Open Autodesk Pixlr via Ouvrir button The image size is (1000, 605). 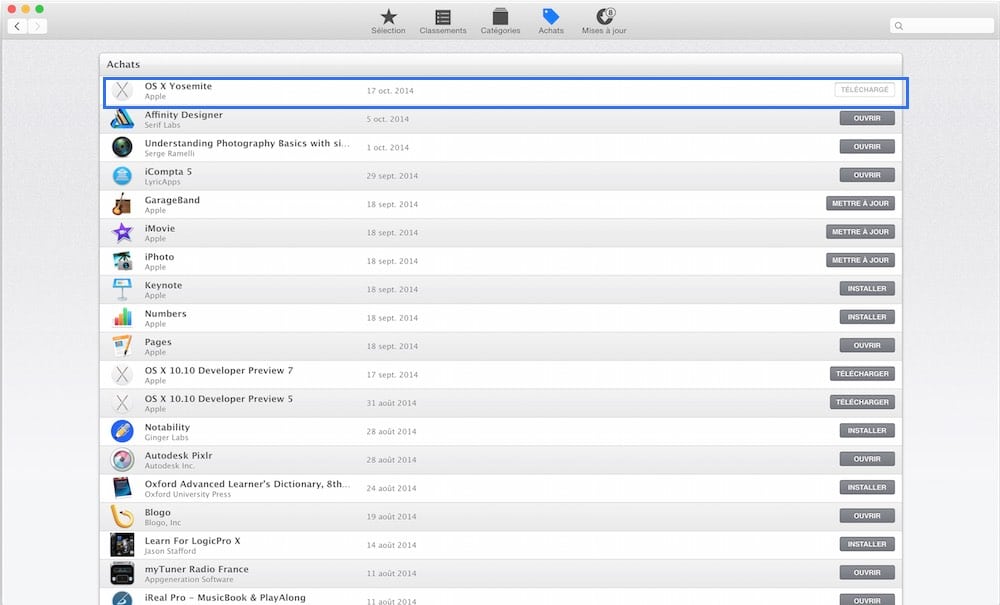(867, 459)
